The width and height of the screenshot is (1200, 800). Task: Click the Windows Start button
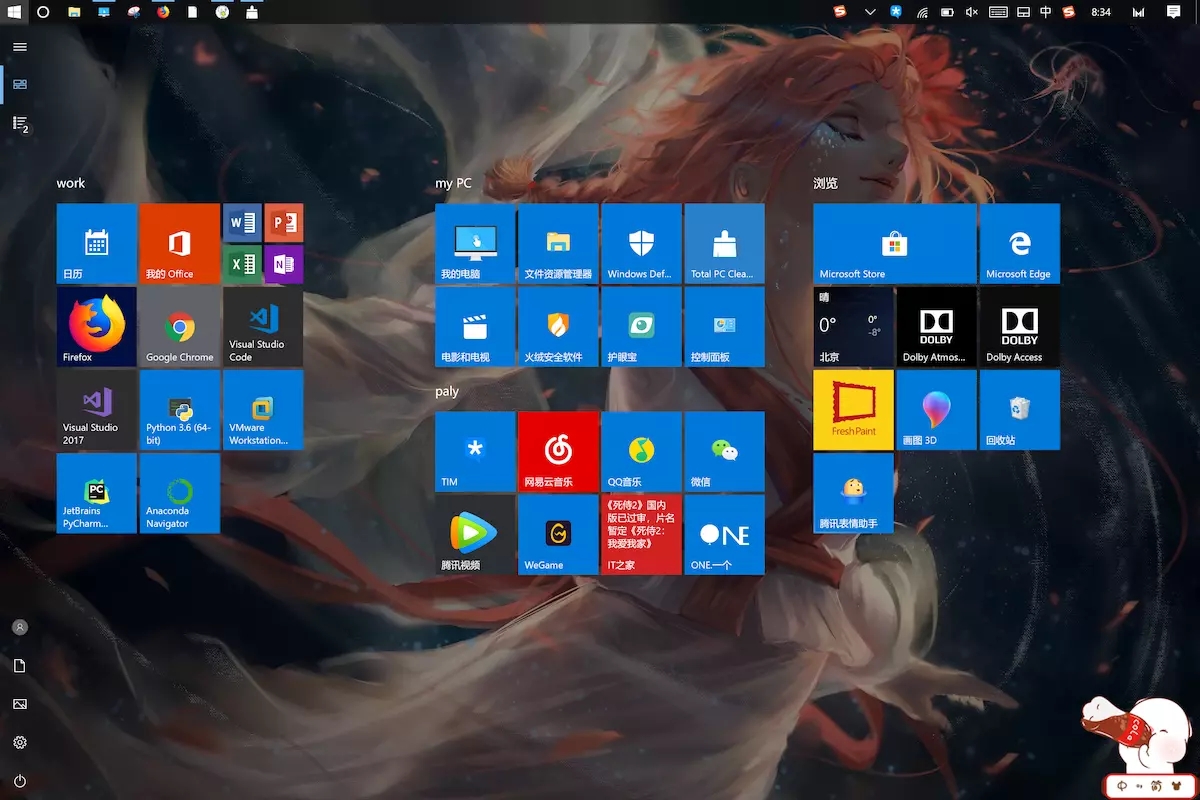14,12
